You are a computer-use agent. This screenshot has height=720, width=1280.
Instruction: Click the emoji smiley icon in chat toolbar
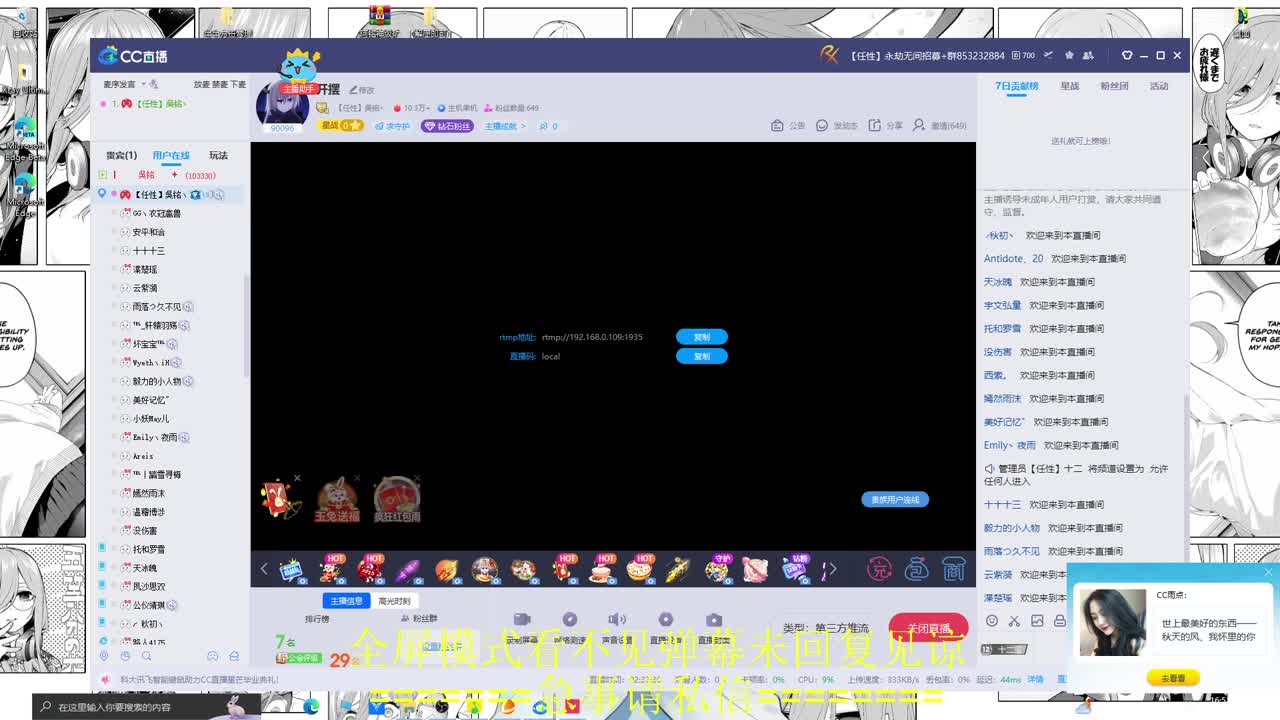pos(991,621)
